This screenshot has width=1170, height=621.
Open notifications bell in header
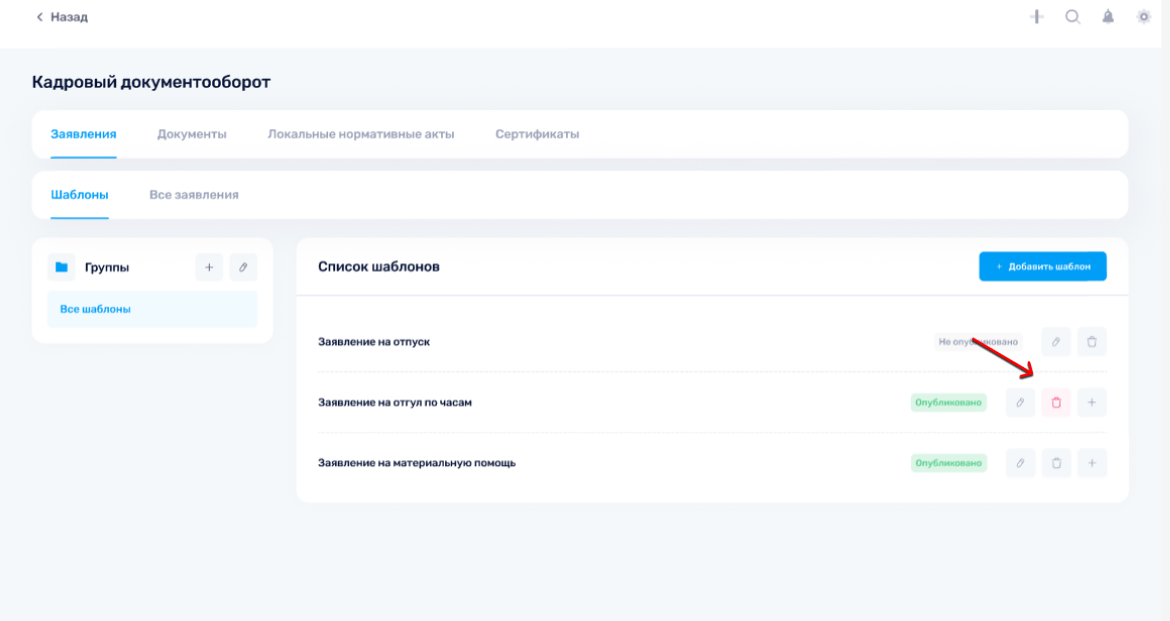coord(1108,17)
